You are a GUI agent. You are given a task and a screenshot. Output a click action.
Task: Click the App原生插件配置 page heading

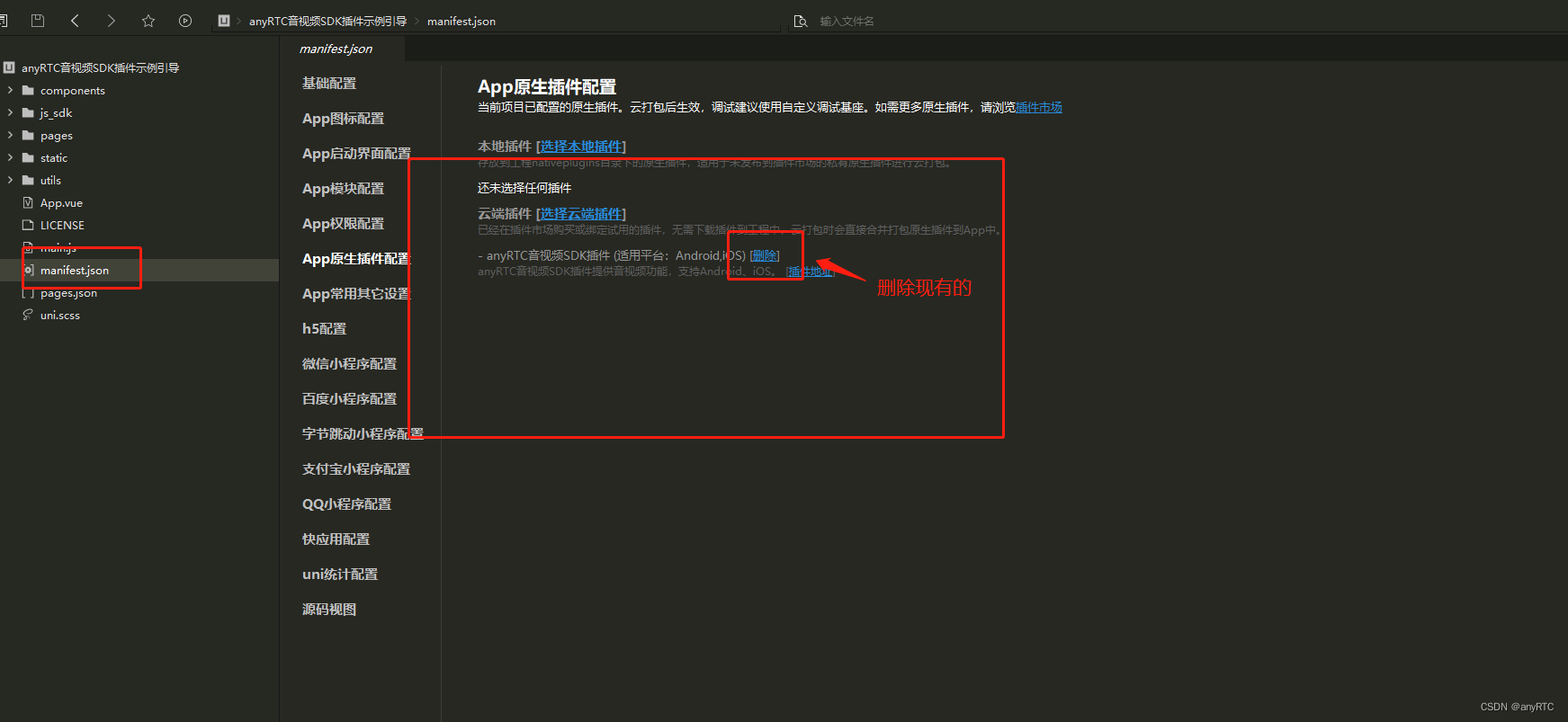(x=547, y=86)
